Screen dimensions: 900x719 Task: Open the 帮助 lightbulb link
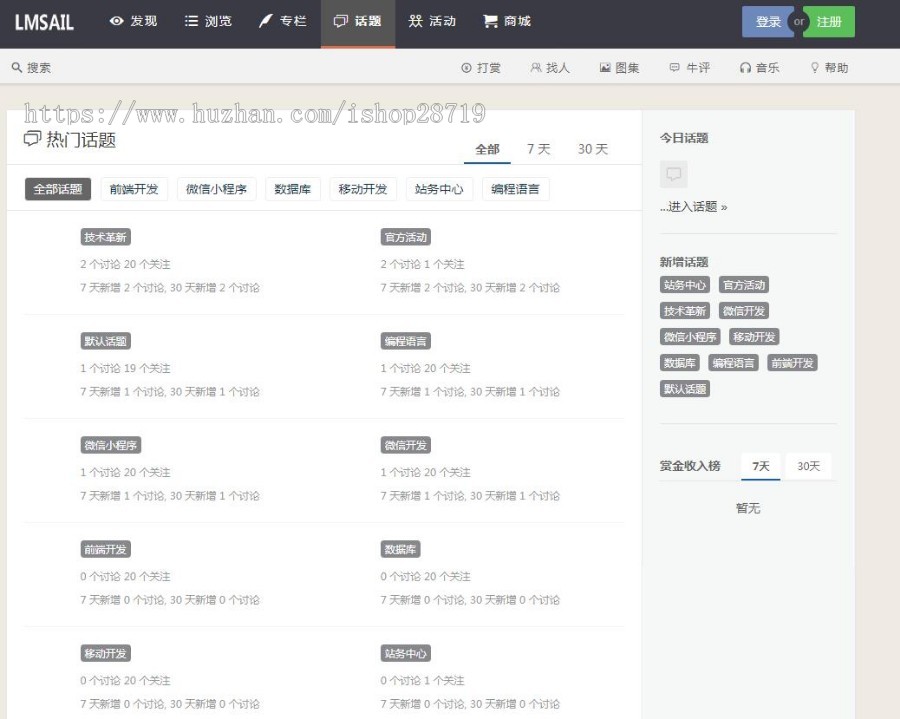(x=829, y=68)
